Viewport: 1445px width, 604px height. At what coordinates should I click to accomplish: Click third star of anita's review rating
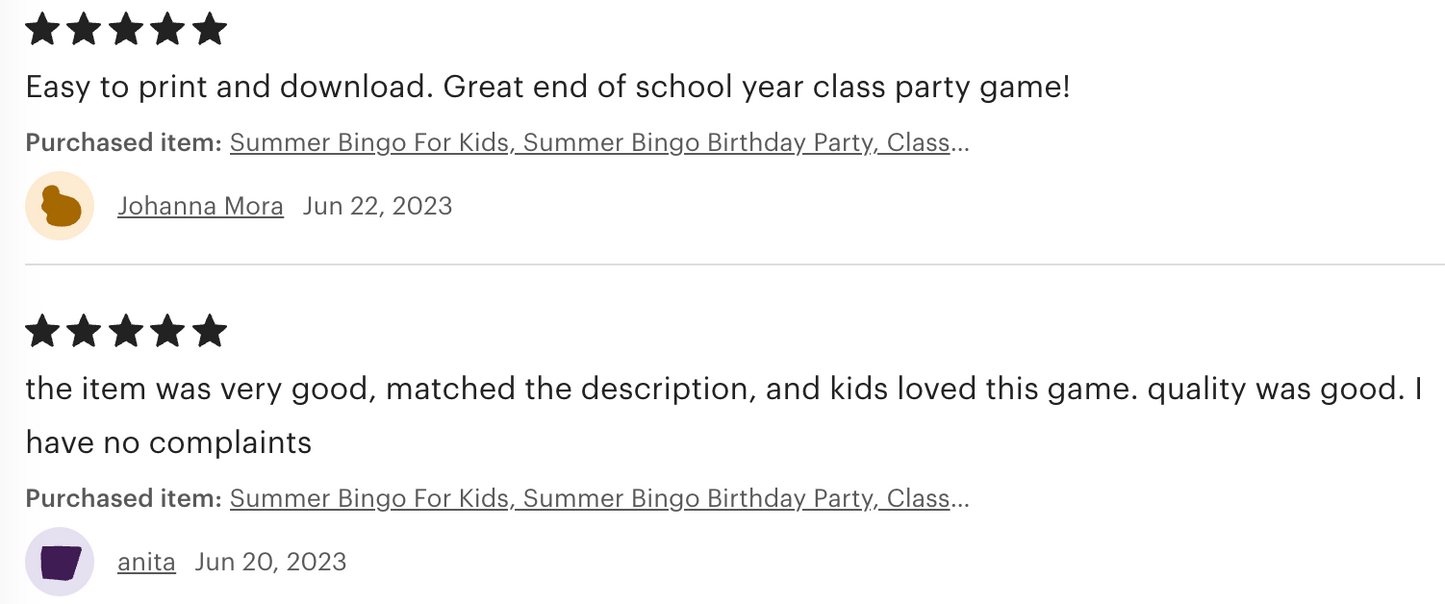click(x=126, y=330)
